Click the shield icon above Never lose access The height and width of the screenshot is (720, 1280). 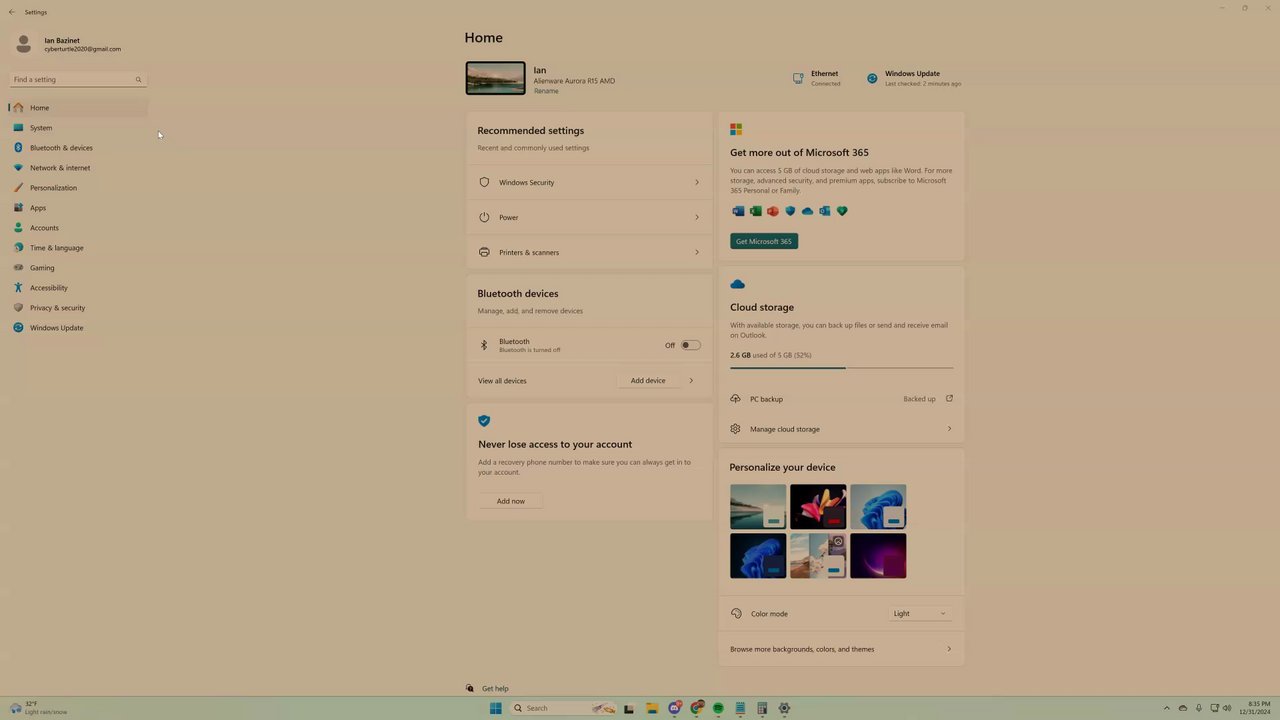484,421
